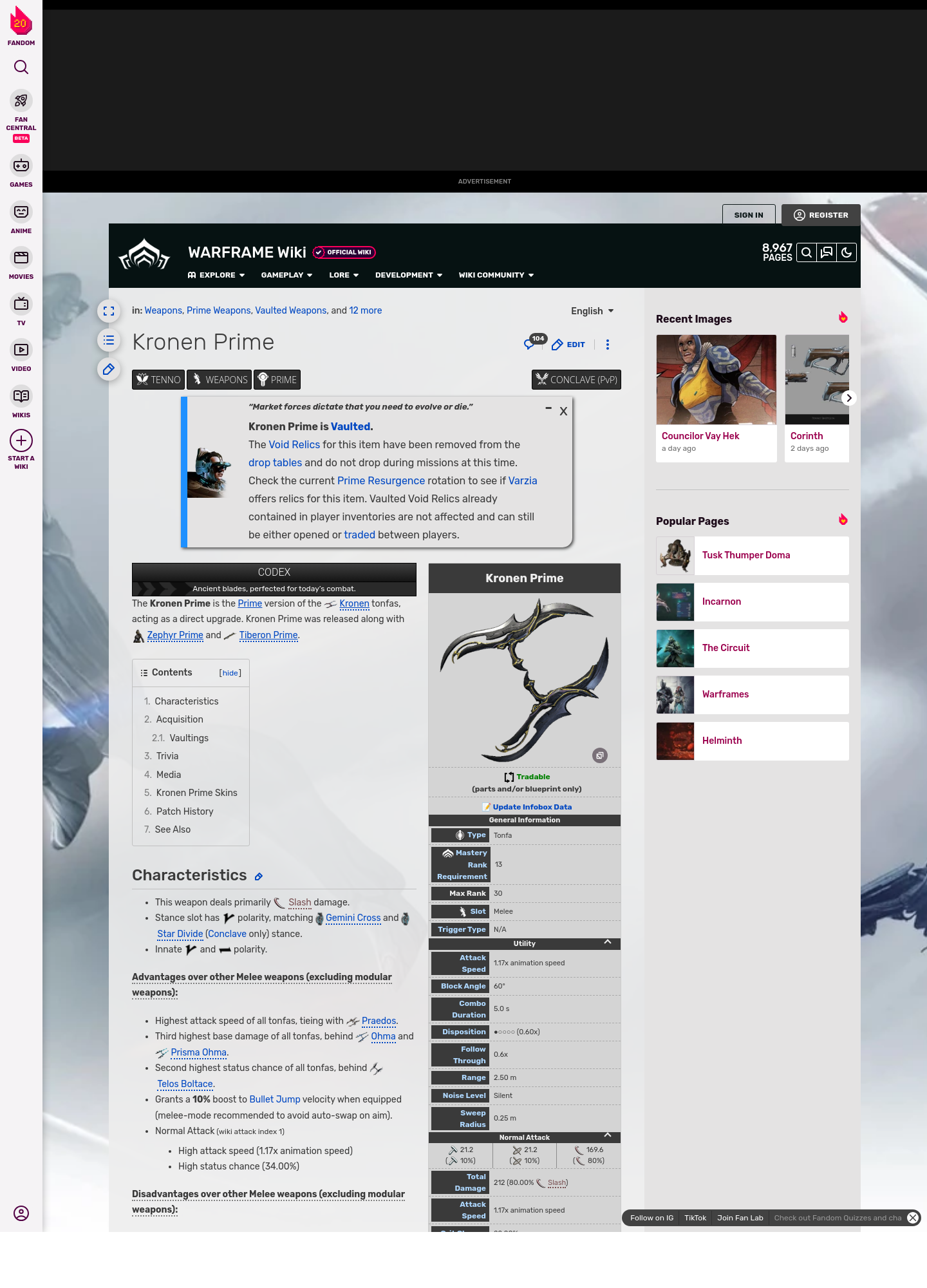927x1288 pixels.
Task: Open the Wikis book icon
Action: click(21, 396)
